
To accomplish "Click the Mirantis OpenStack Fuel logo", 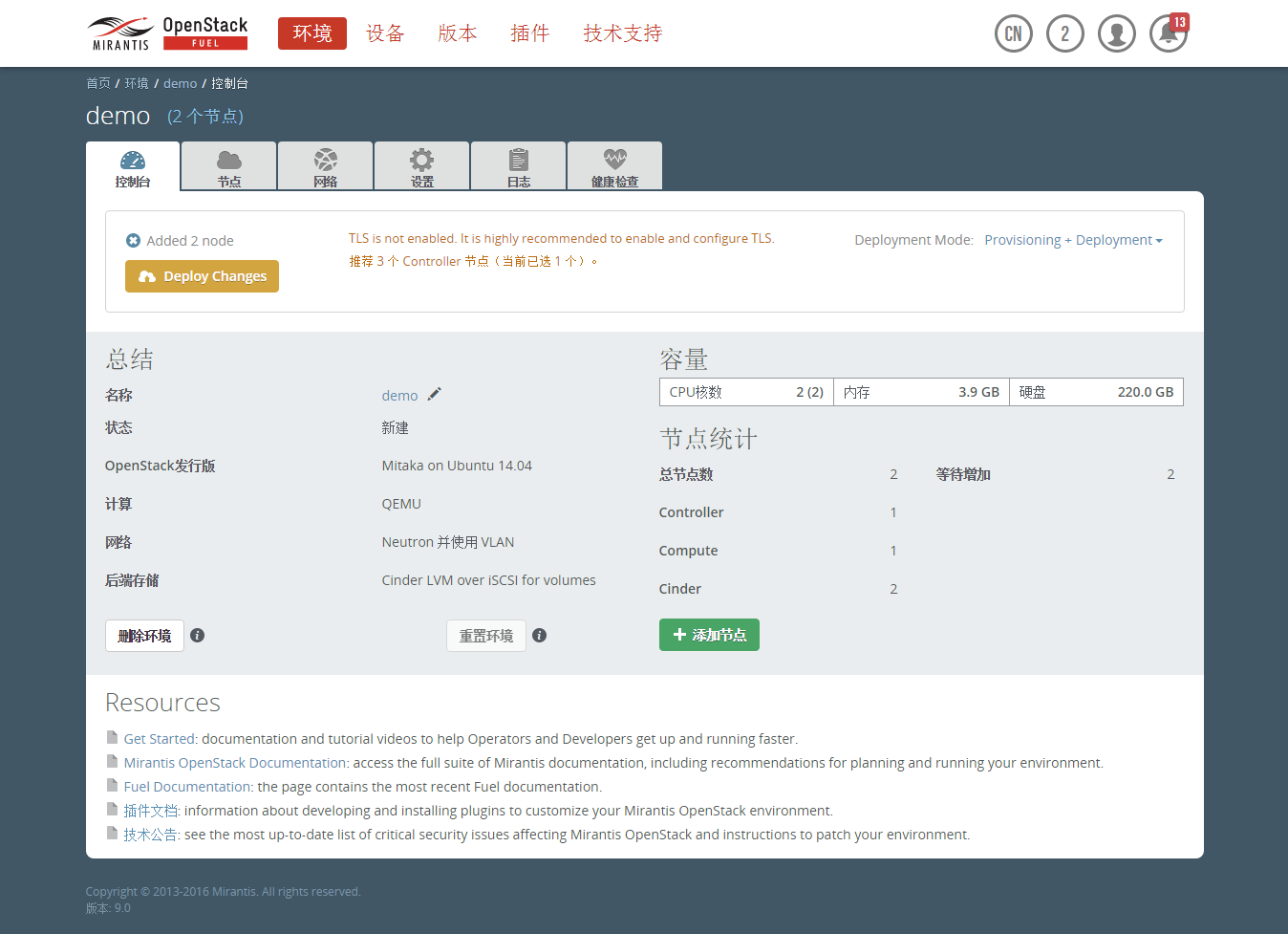I will [167, 33].
